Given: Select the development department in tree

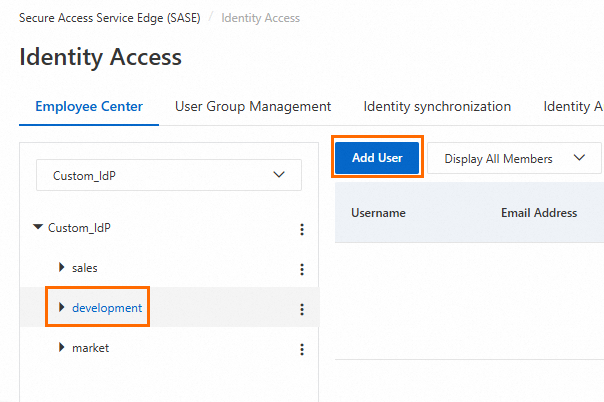Looking at the screenshot, I should tap(107, 308).
